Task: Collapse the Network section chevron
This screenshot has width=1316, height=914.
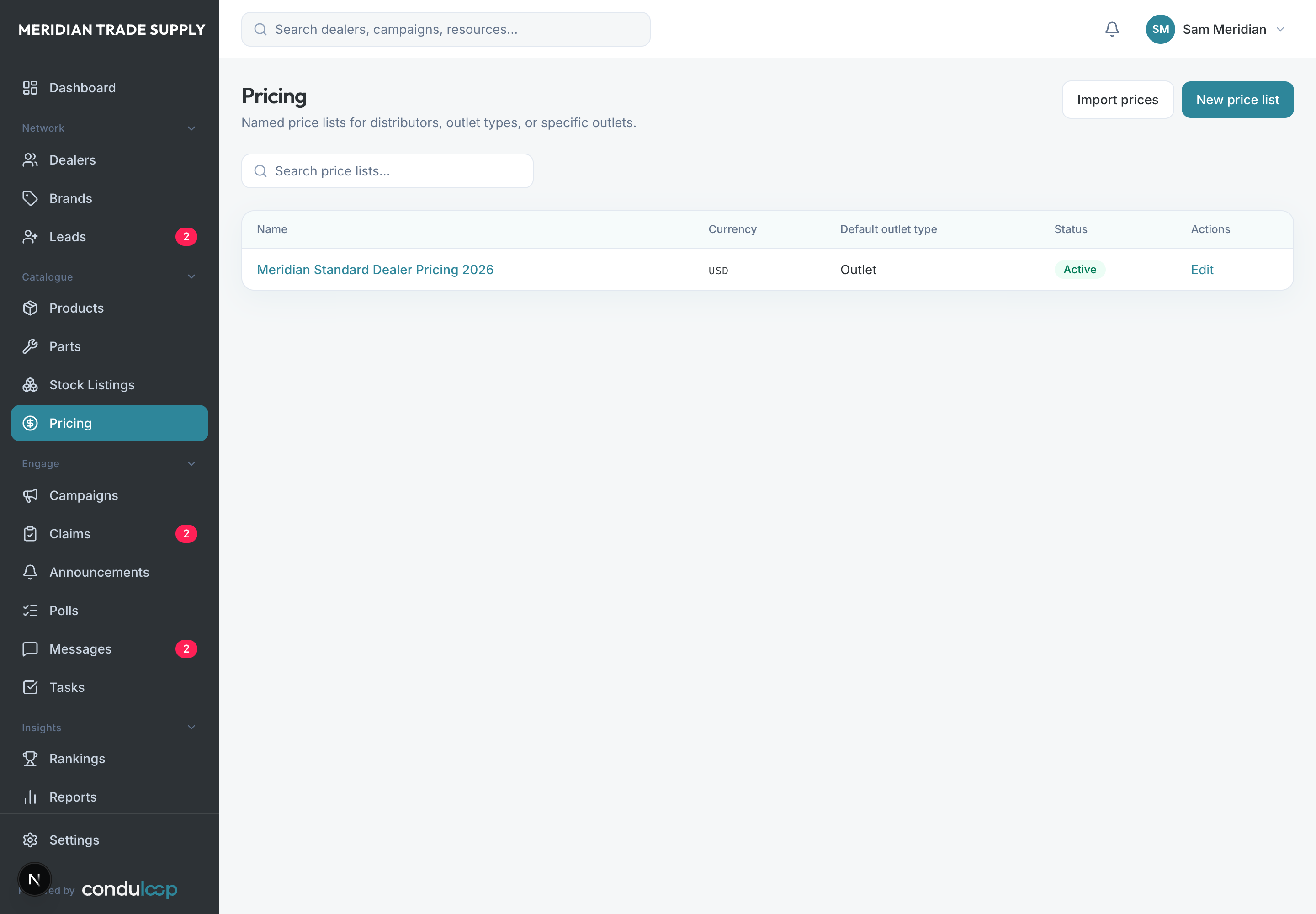Action: tap(191, 128)
